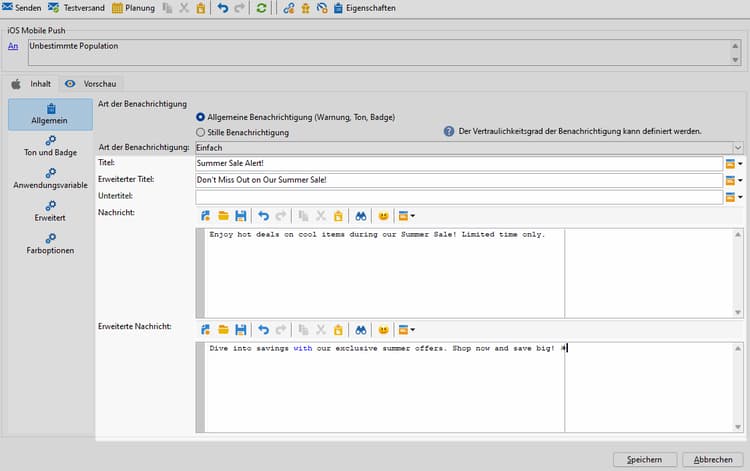Click Nachricht toolbar save disk icon
This screenshot has height=471, width=750.
pyautogui.click(x=241, y=216)
